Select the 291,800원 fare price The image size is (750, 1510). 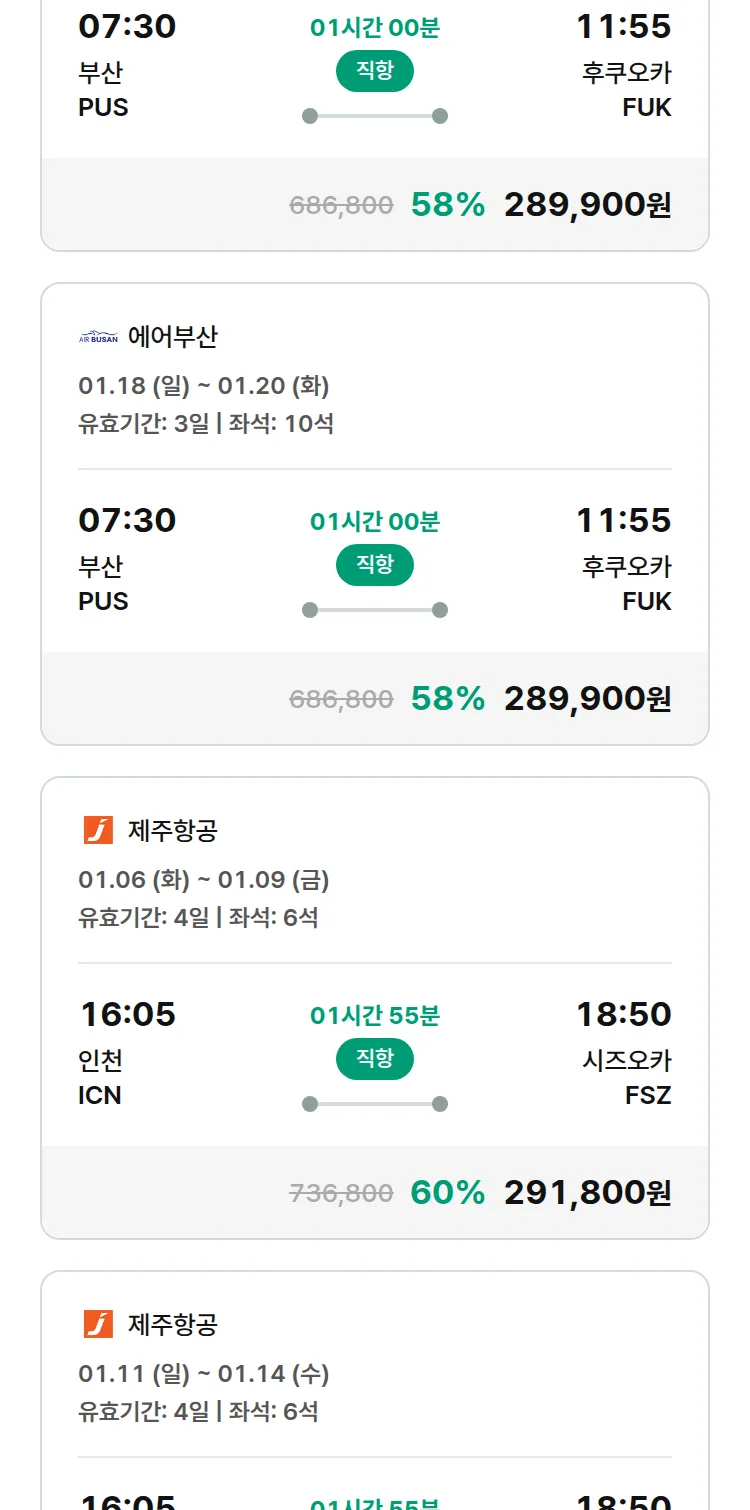click(588, 1193)
